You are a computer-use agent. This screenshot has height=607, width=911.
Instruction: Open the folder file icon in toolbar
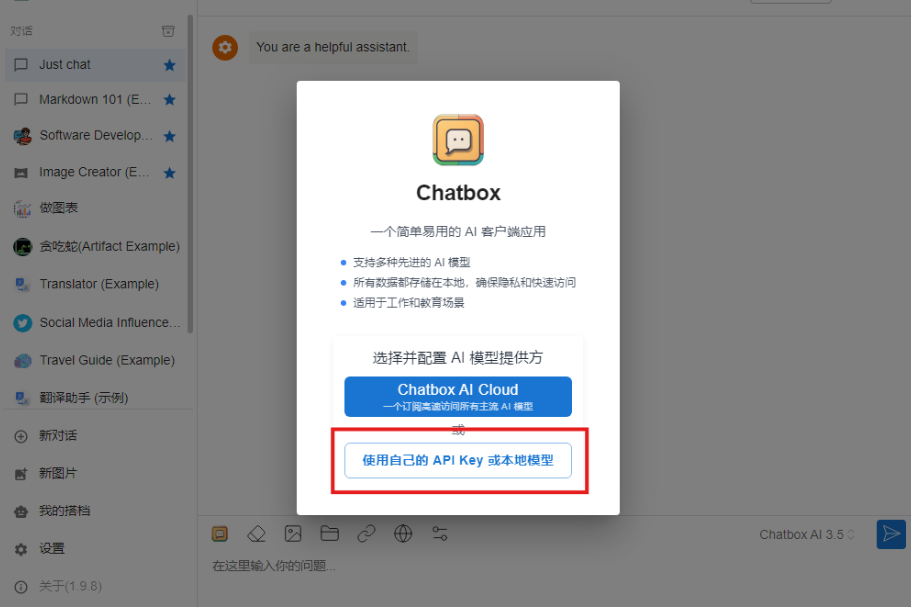pyautogui.click(x=329, y=533)
